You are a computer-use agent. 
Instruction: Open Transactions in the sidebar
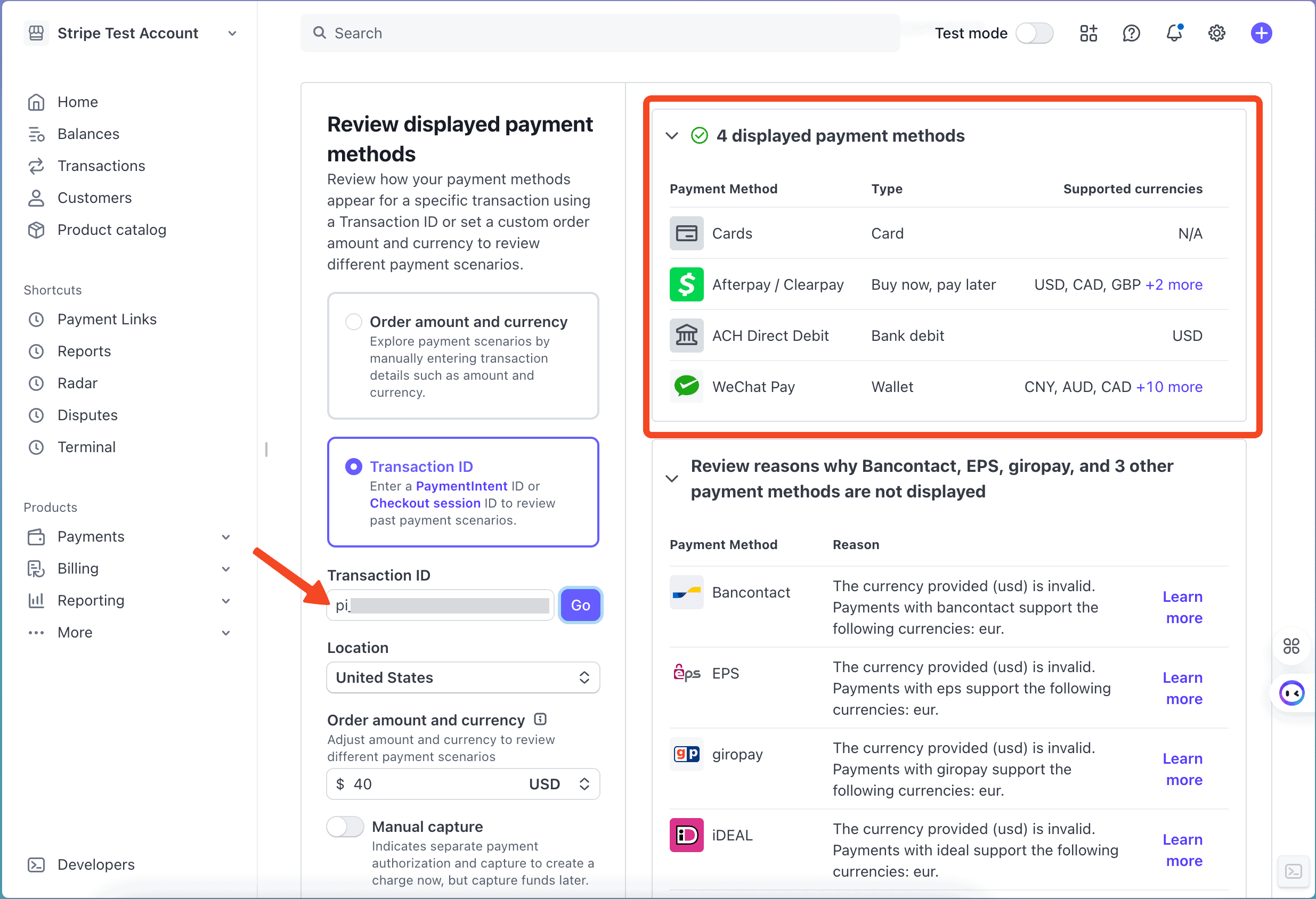101,166
